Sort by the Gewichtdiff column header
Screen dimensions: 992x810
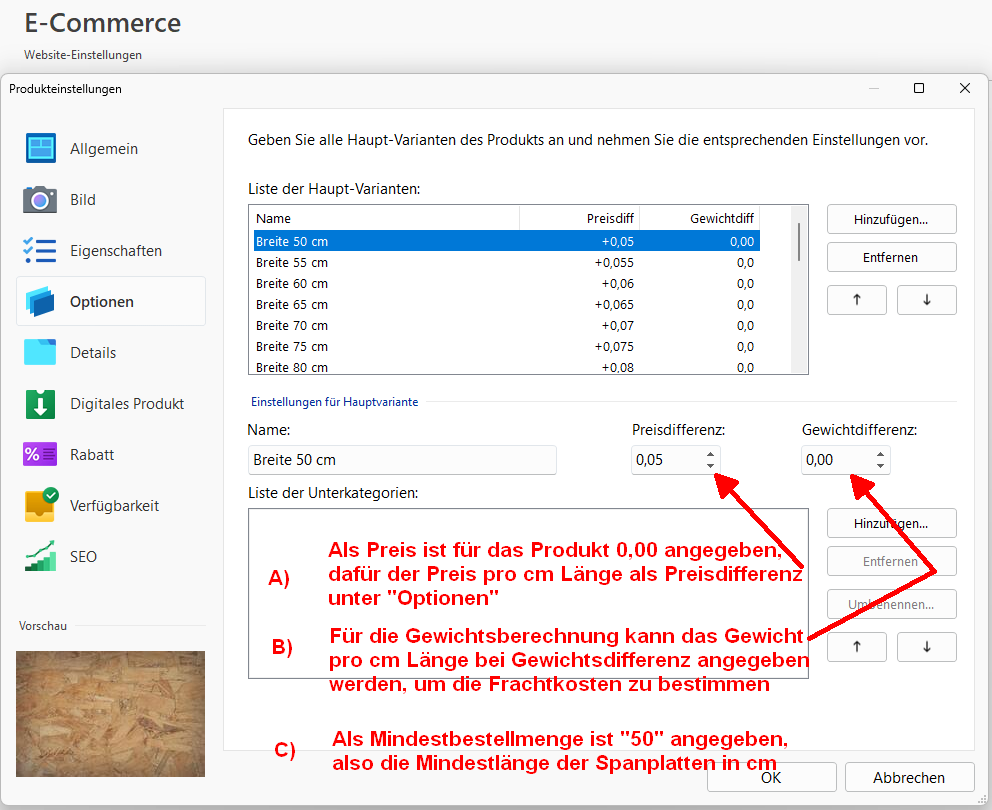tap(700, 218)
